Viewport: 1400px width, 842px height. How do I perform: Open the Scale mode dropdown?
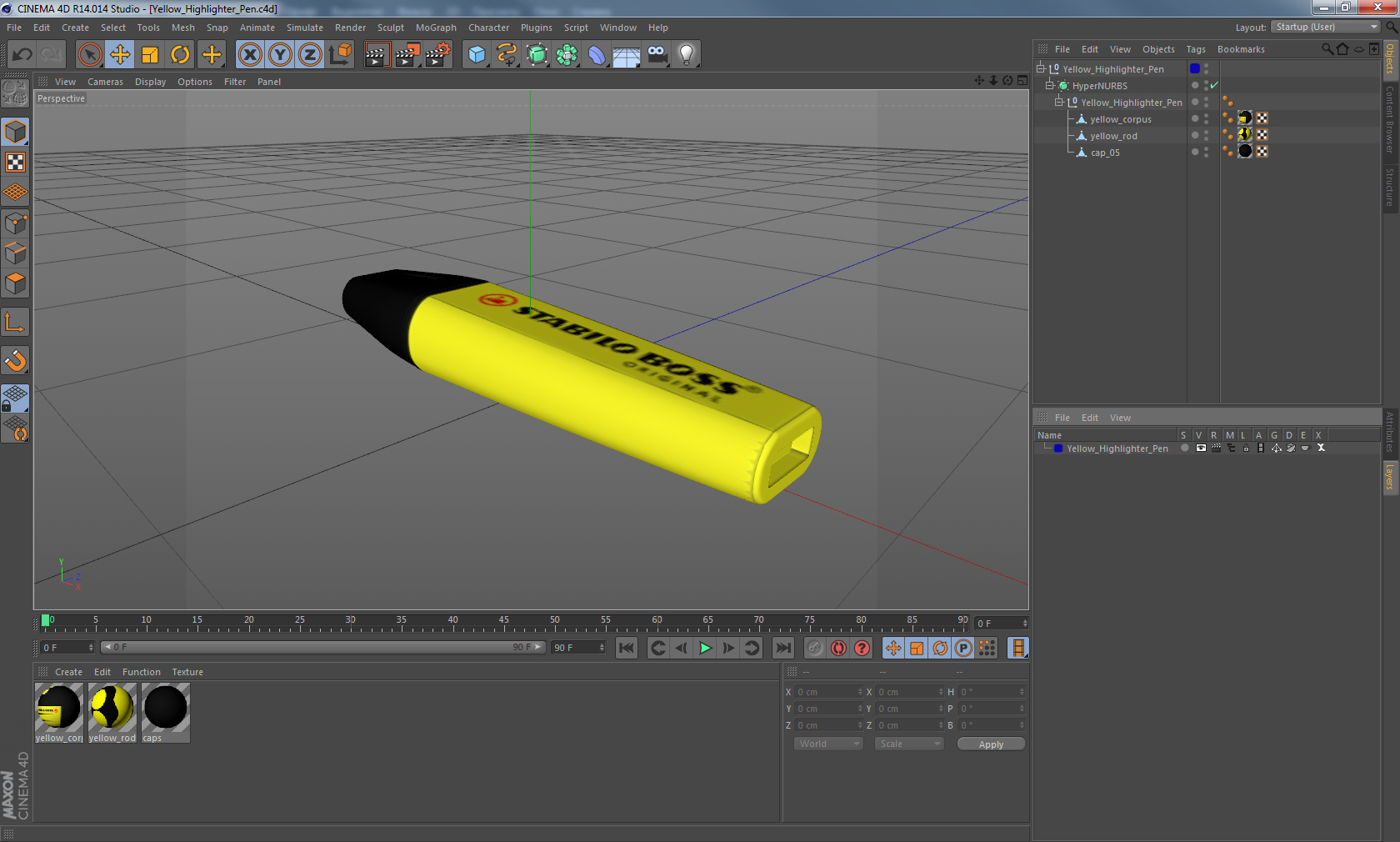[908, 744]
